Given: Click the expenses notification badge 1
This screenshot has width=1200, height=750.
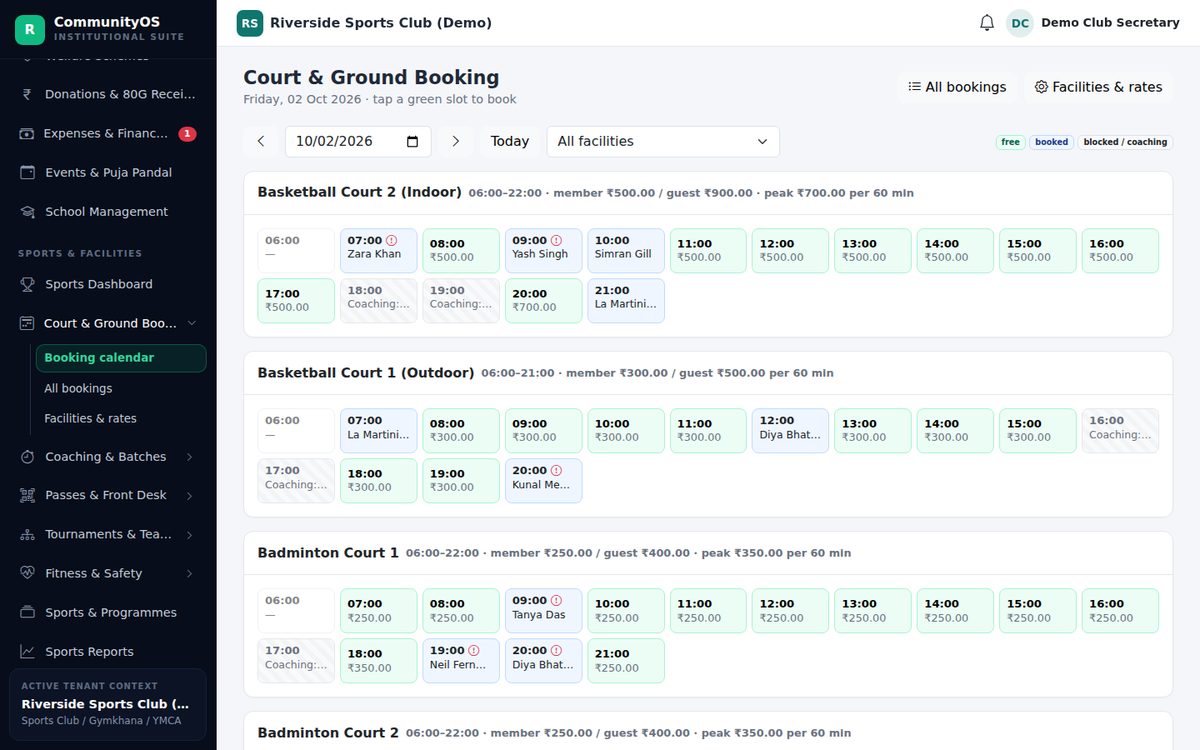Looking at the screenshot, I should pos(187,133).
